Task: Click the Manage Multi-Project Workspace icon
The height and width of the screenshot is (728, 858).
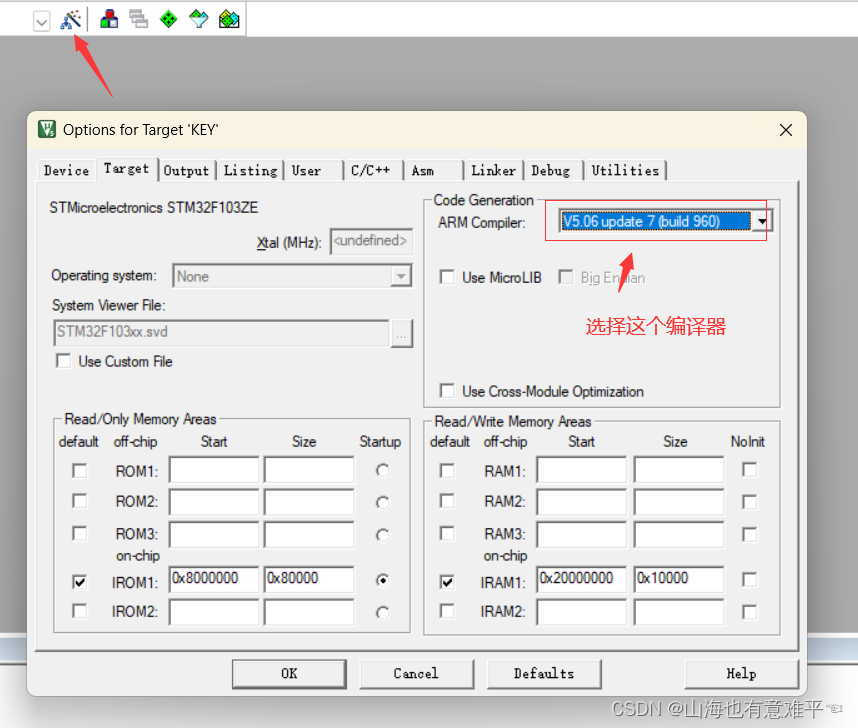Action: 138,20
